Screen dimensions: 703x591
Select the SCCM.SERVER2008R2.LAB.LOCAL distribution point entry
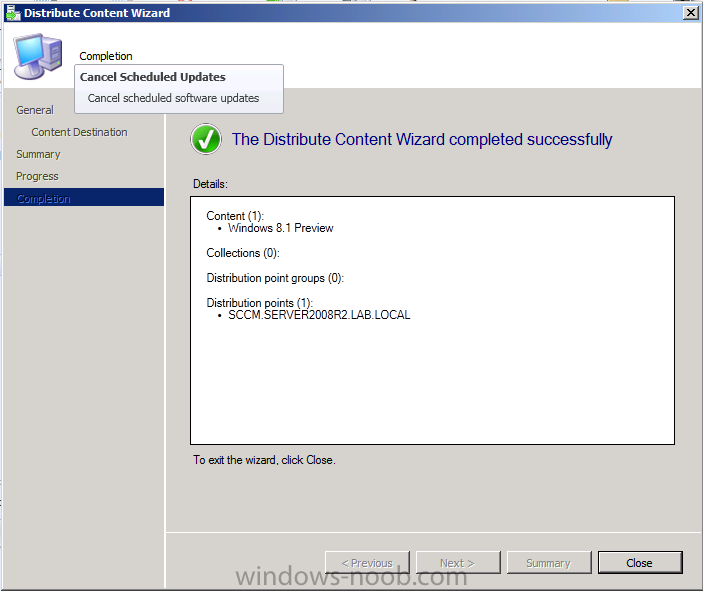pyautogui.click(x=319, y=315)
